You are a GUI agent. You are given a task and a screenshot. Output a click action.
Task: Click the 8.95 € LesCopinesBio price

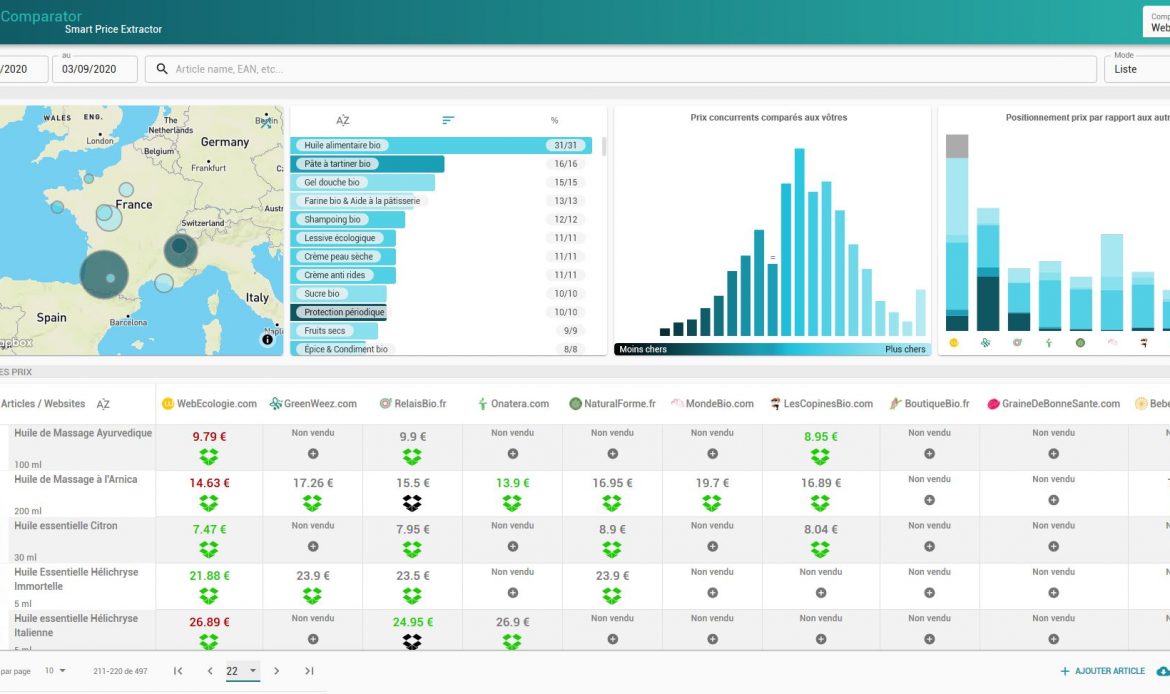click(x=820, y=437)
